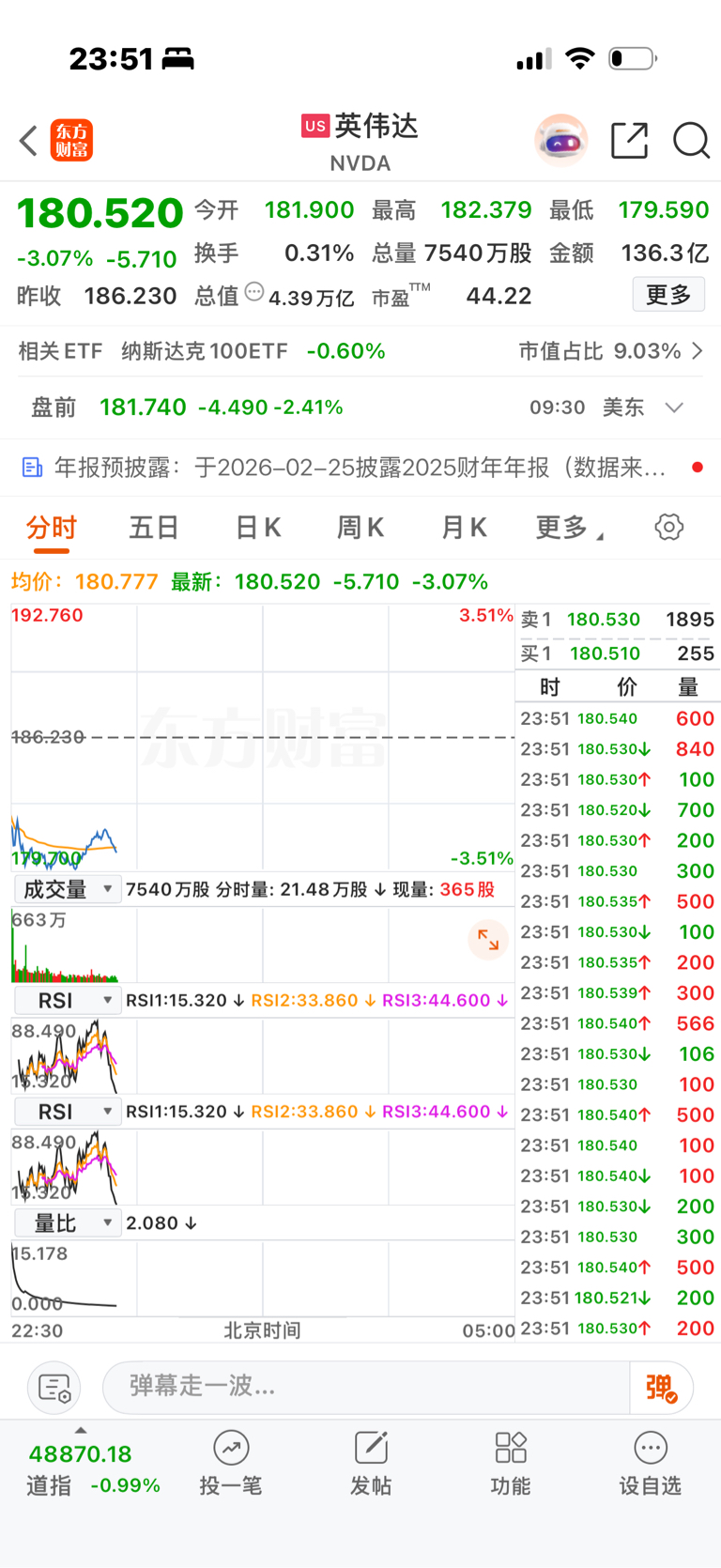Image resolution: width=721 pixels, height=1568 pixels.
Task: Open the 成交量 indicator dropdown
Action: point(68,889)
